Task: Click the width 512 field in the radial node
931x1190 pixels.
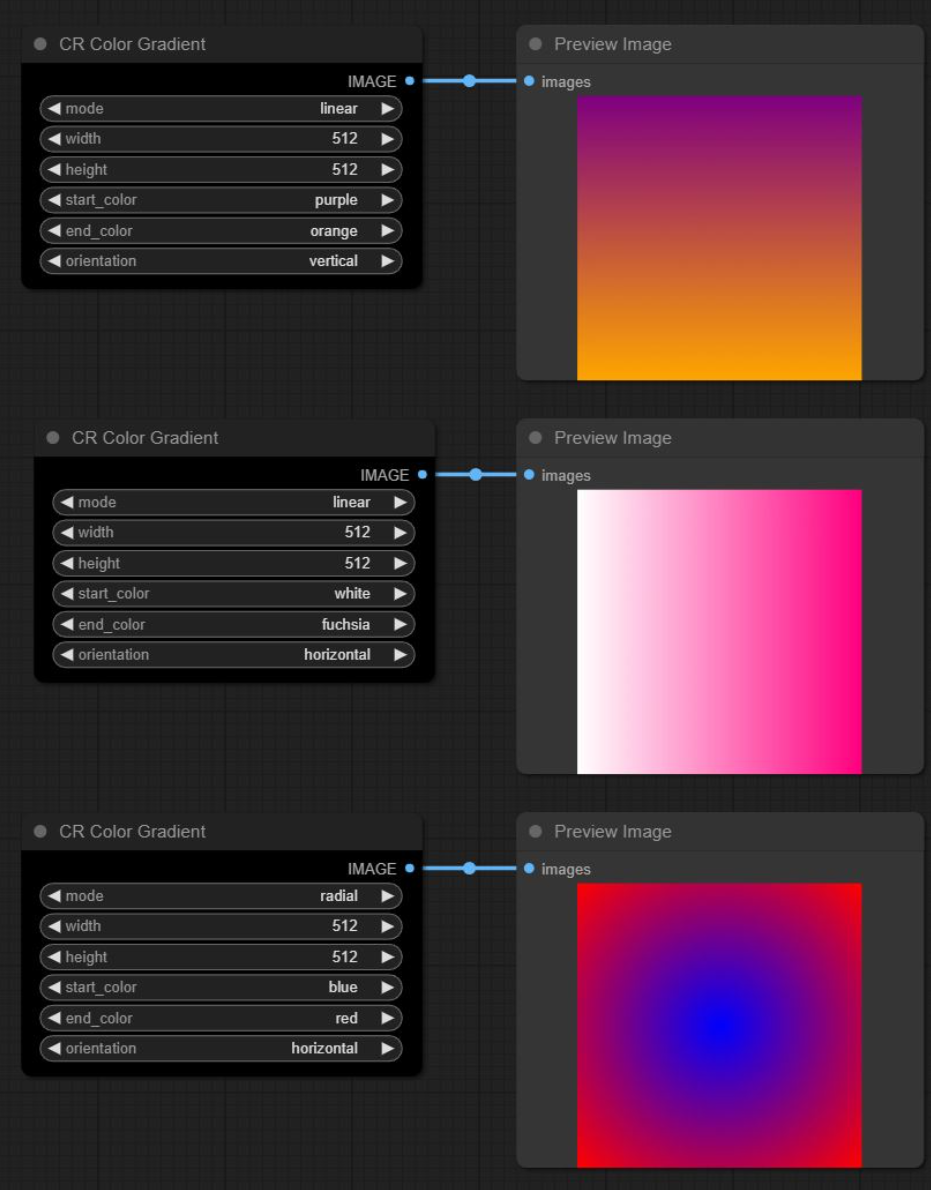Action: pos(221,926)
